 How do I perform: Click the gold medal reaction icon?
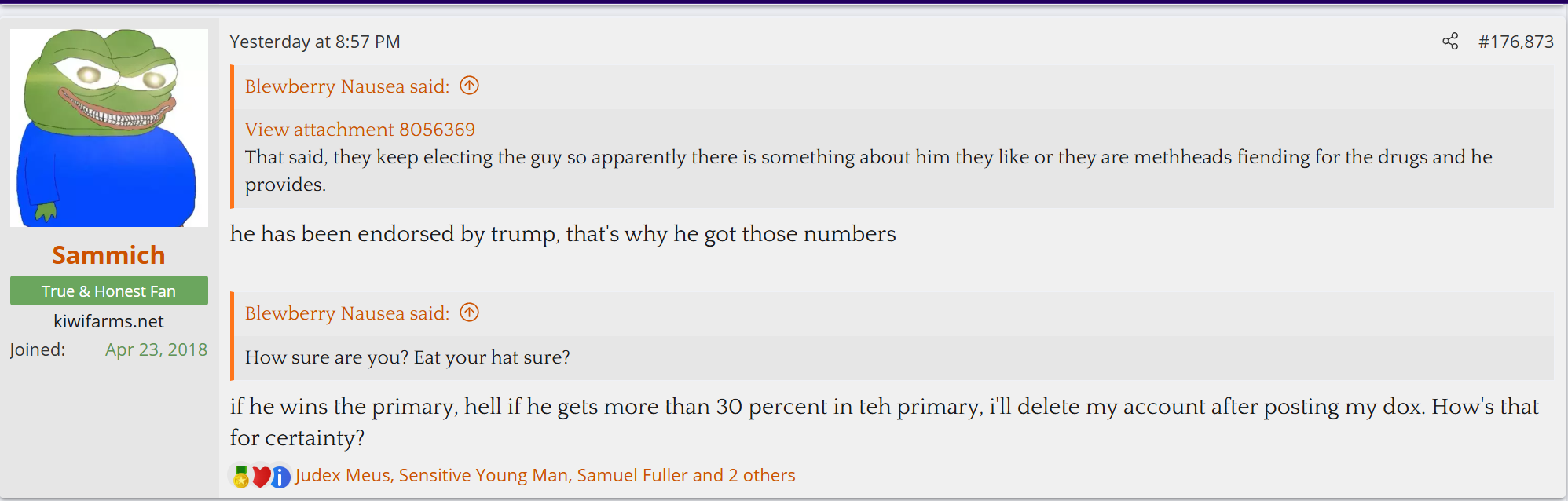[x=241, y=477]
